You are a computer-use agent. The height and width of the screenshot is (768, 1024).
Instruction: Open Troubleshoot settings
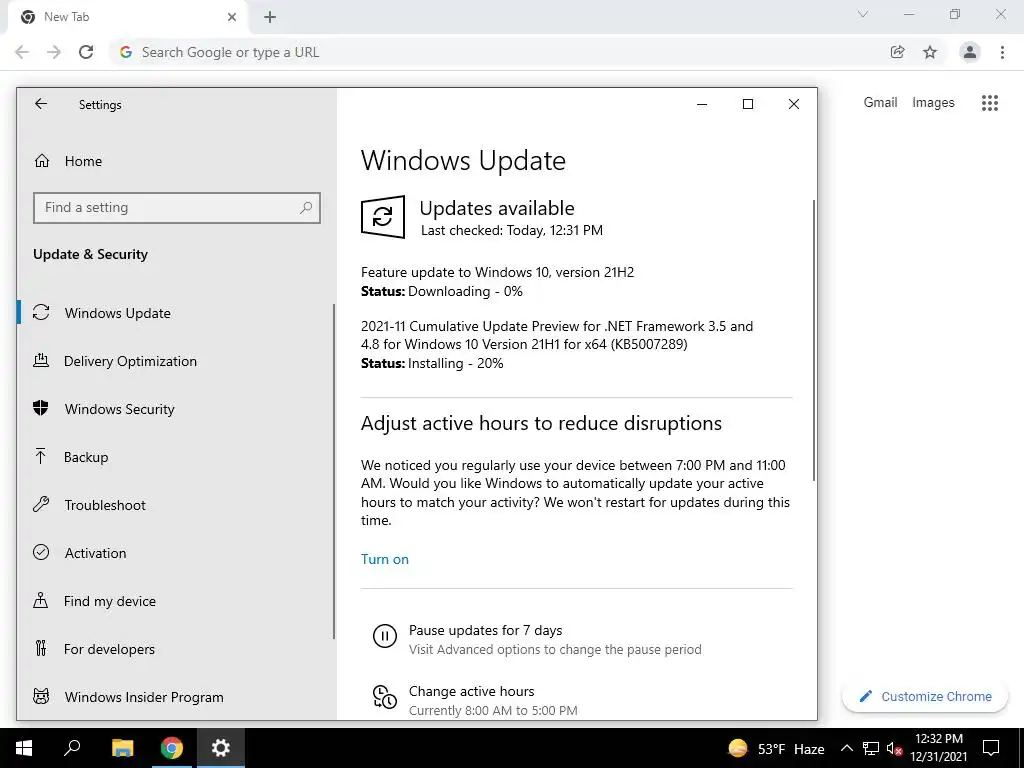(105, 505)
